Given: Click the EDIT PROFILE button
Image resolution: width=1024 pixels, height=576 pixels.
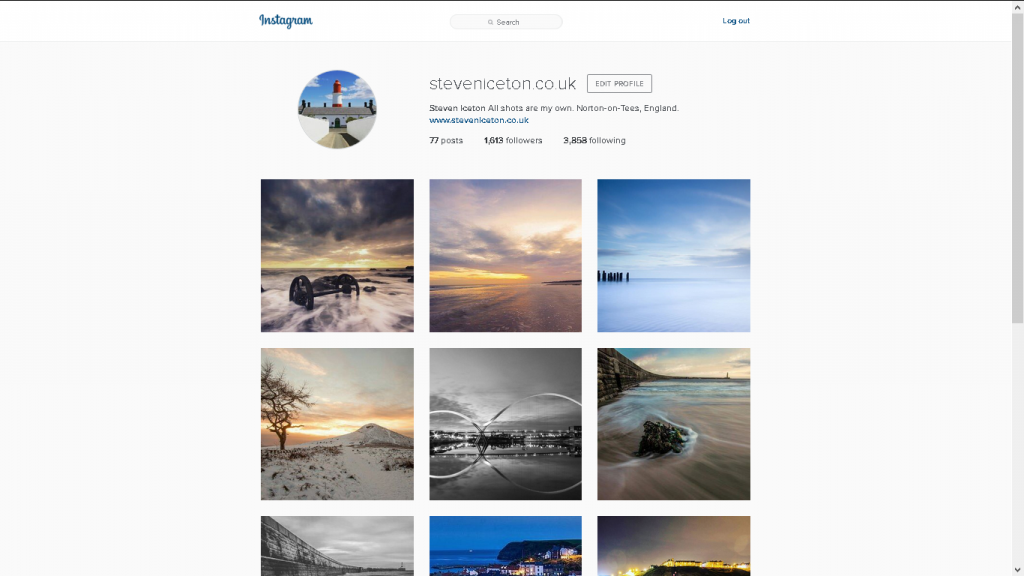Looking at the screenshot, I should point(619,84).
